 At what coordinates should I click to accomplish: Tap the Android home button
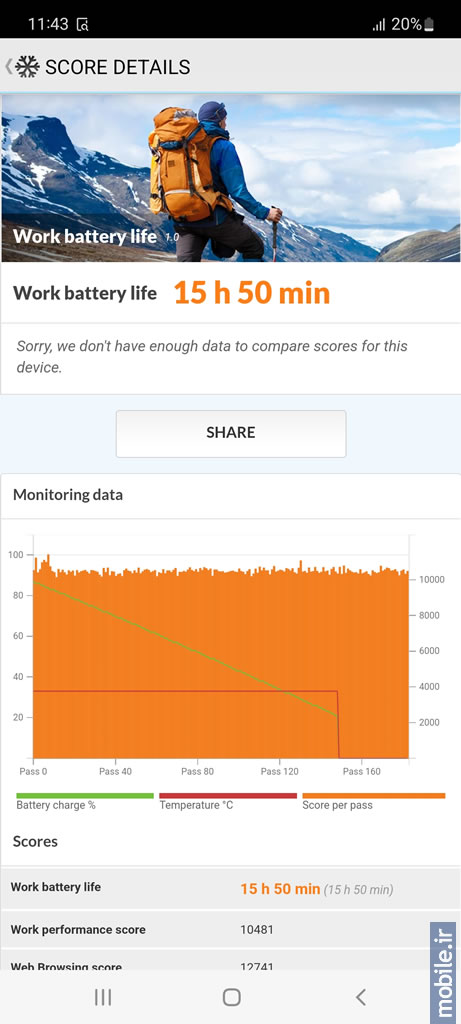pos(231,997)
